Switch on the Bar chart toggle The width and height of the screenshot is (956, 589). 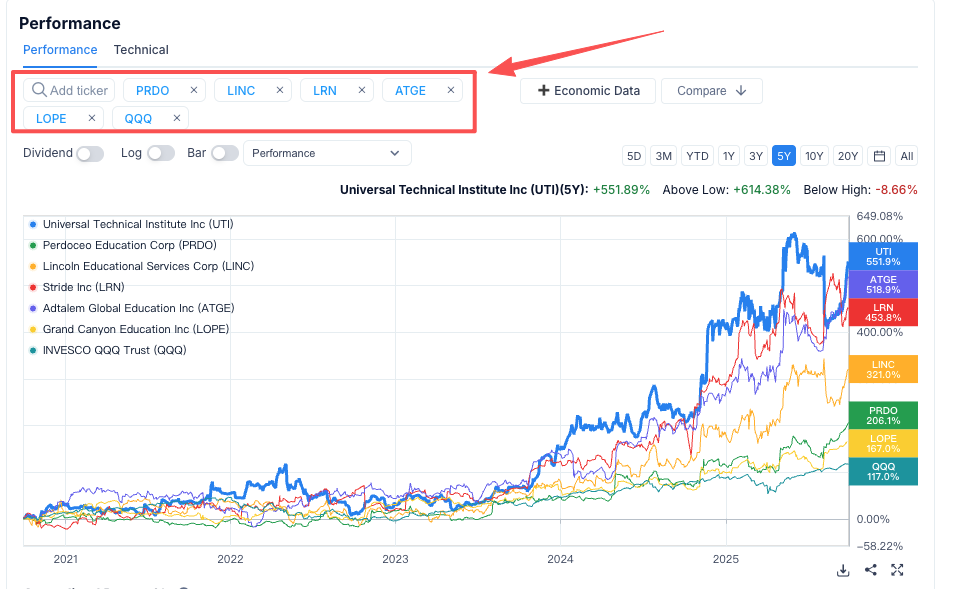tap(225, 153)
